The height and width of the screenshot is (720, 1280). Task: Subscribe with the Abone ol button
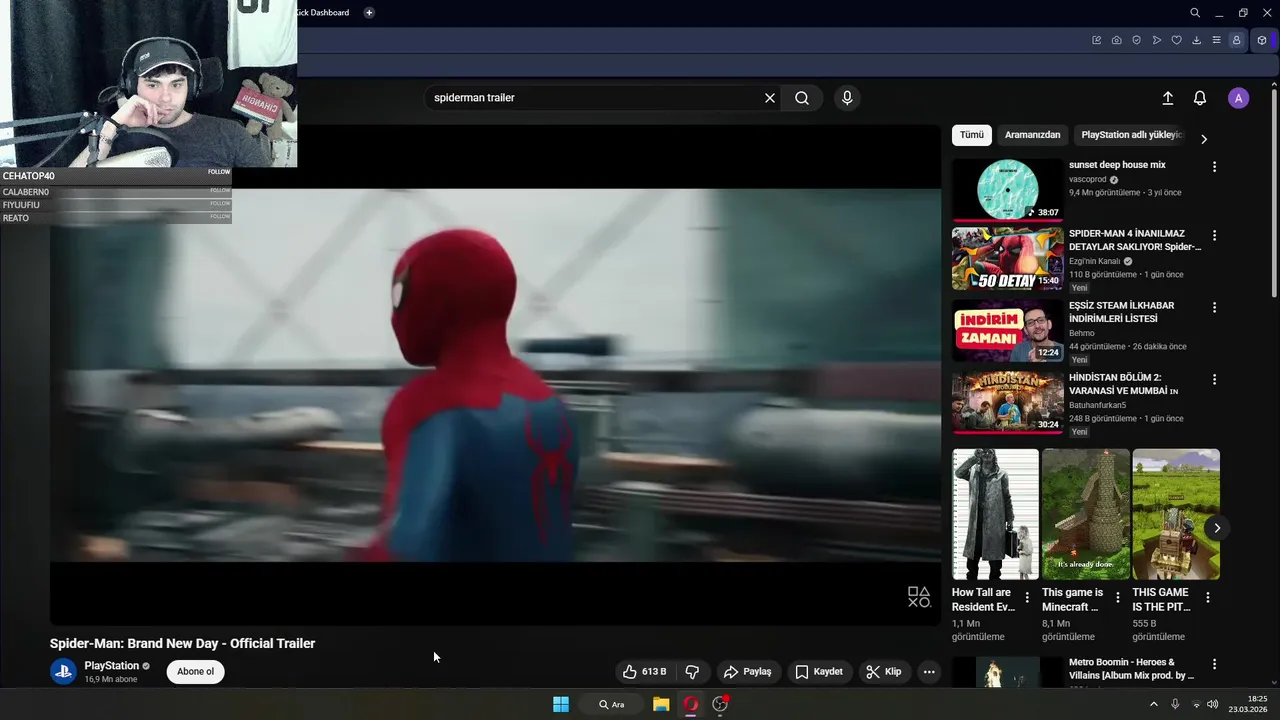pos(196,672)
